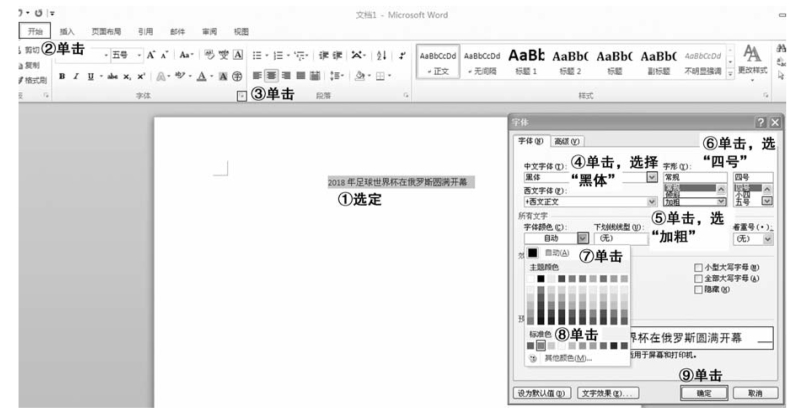Viewport: 790px width, 420px height.
Task: Switch to the 插入 (Insert) ribbon tab
Action: click(x=68, y=31)
